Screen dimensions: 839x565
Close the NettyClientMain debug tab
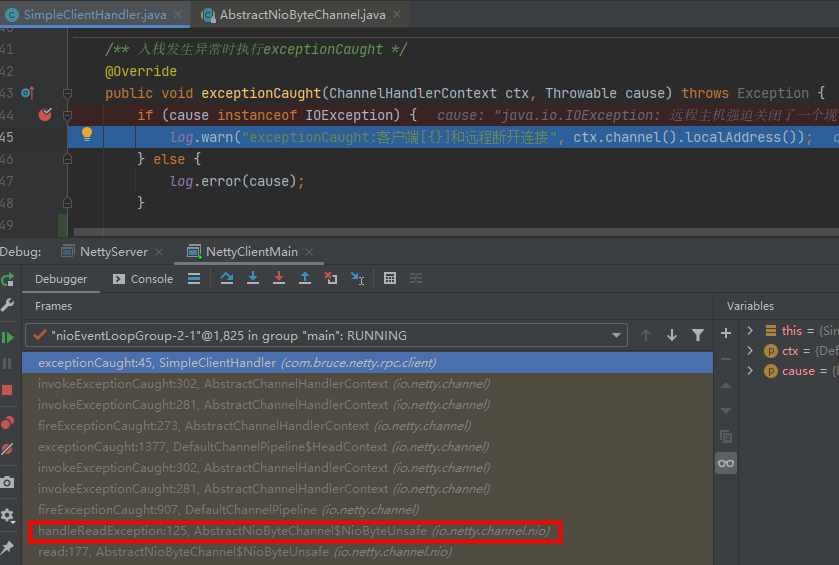pos(309,252)
